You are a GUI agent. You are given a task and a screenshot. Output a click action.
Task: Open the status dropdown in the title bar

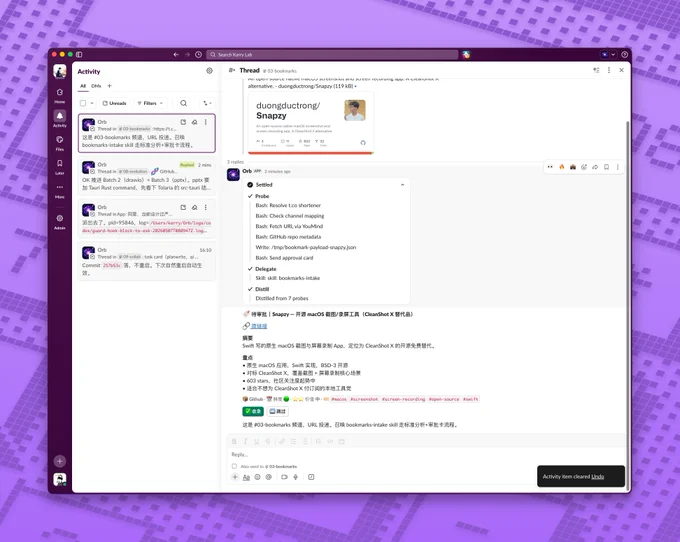coord(613,55)
